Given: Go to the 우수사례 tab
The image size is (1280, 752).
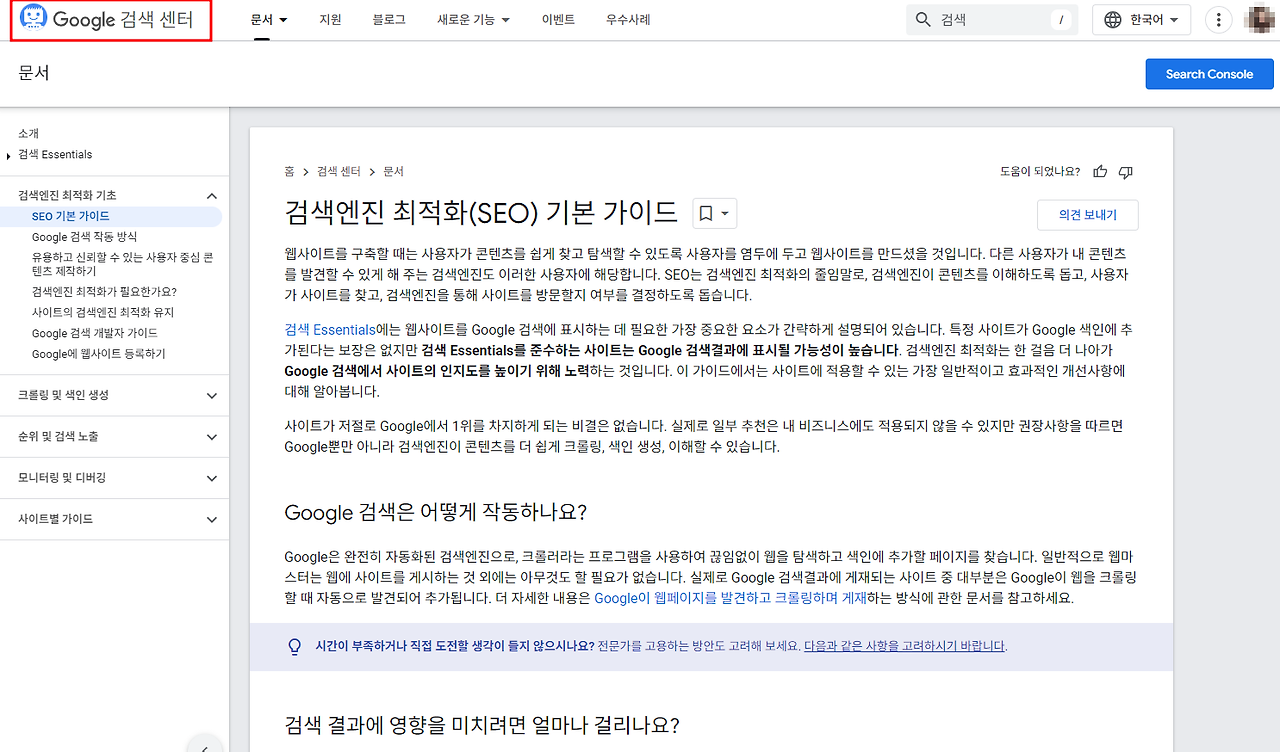Looking at the screenshot, I should click(628, 19).
